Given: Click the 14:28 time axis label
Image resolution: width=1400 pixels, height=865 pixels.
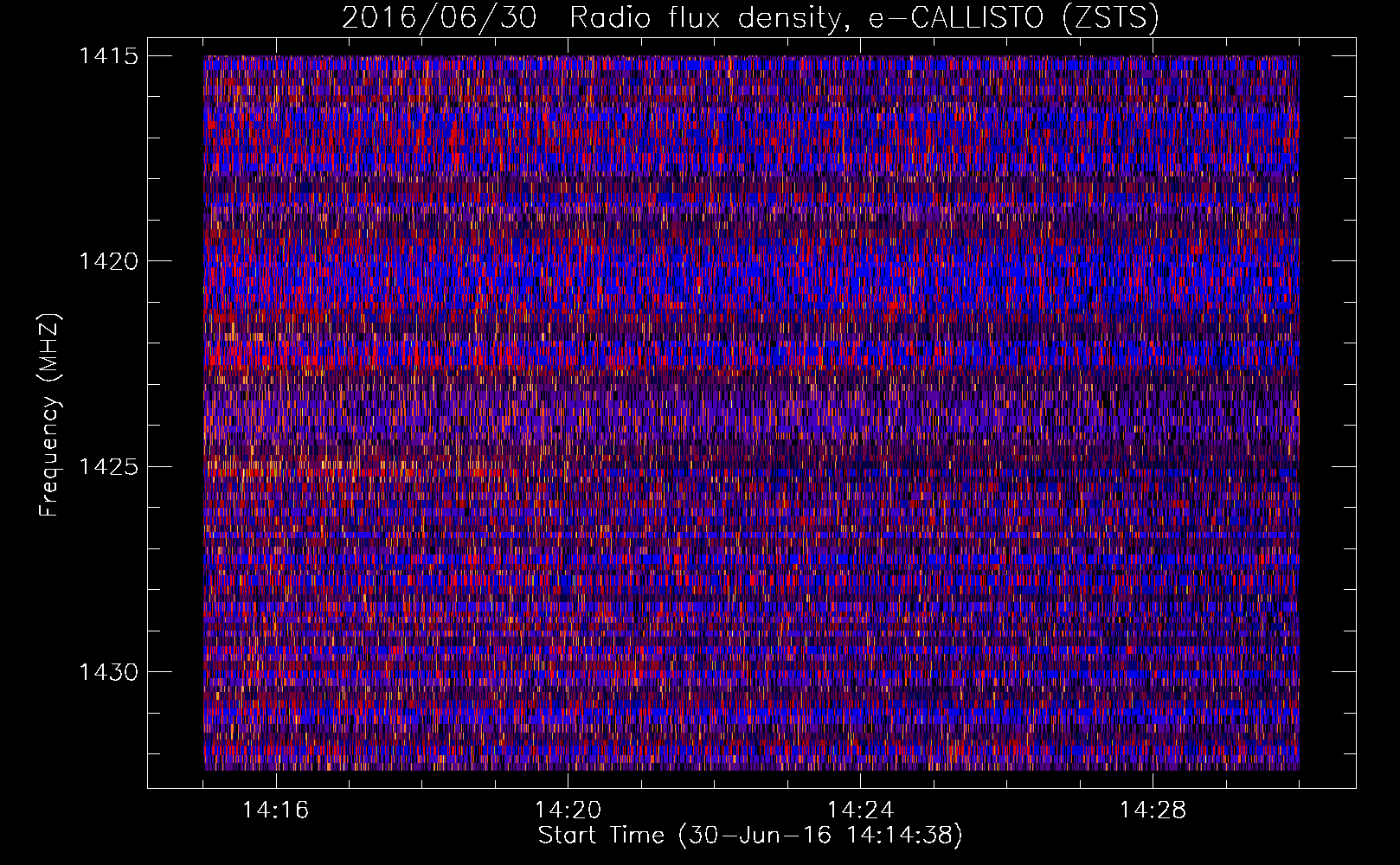Looking at the screenshot, I should point(1153,811).
